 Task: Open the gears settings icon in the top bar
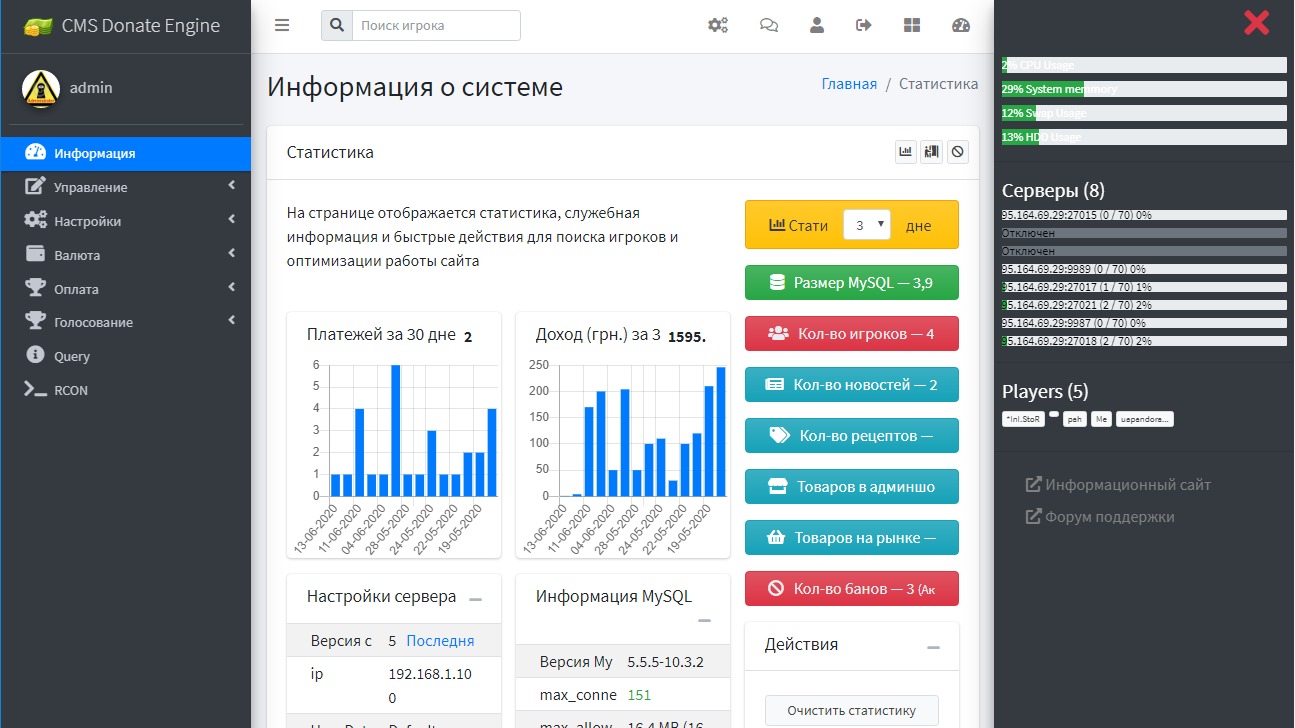pyautogui.click(x=718, y=26)
